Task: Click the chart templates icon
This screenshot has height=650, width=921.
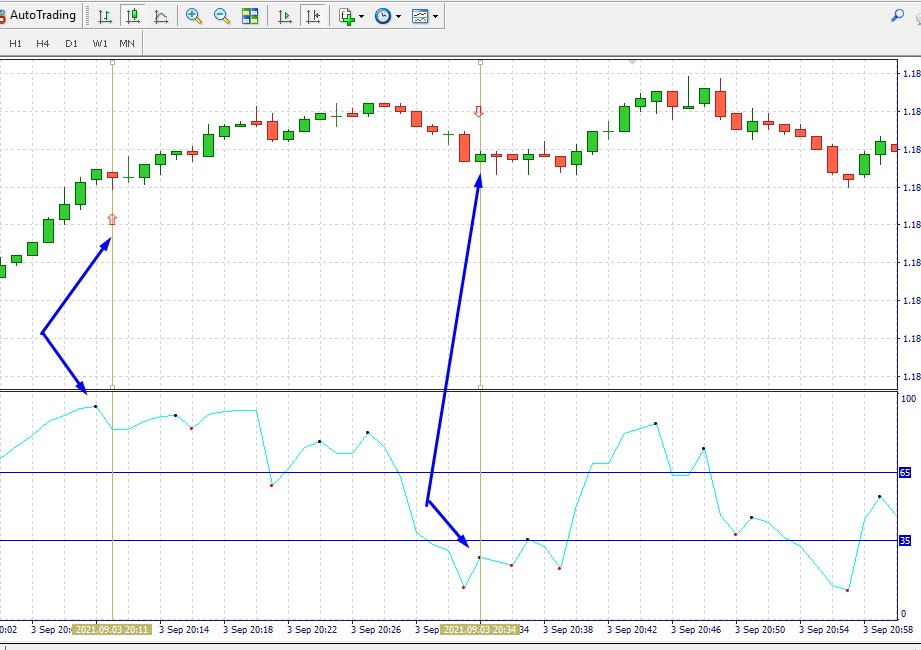Action: (x=420, y=16)
